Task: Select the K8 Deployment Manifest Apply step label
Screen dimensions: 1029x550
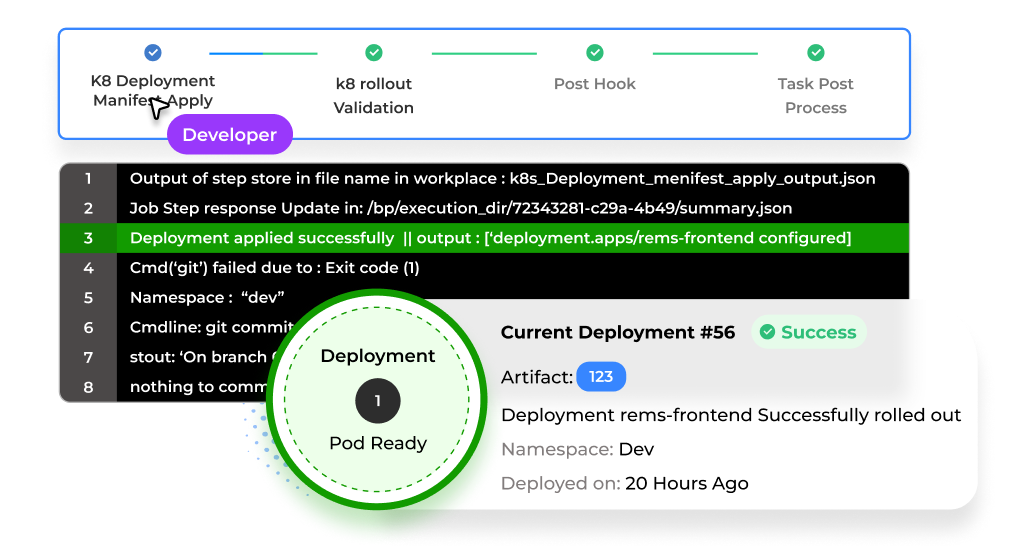Action: [153, 91]
